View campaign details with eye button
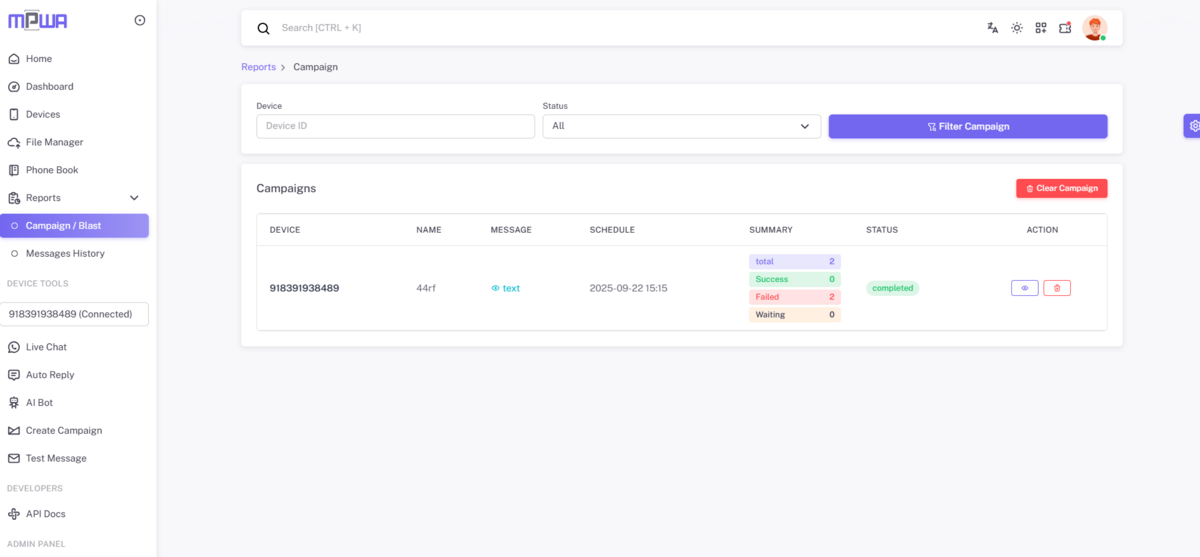 (x=1024, y=288)
